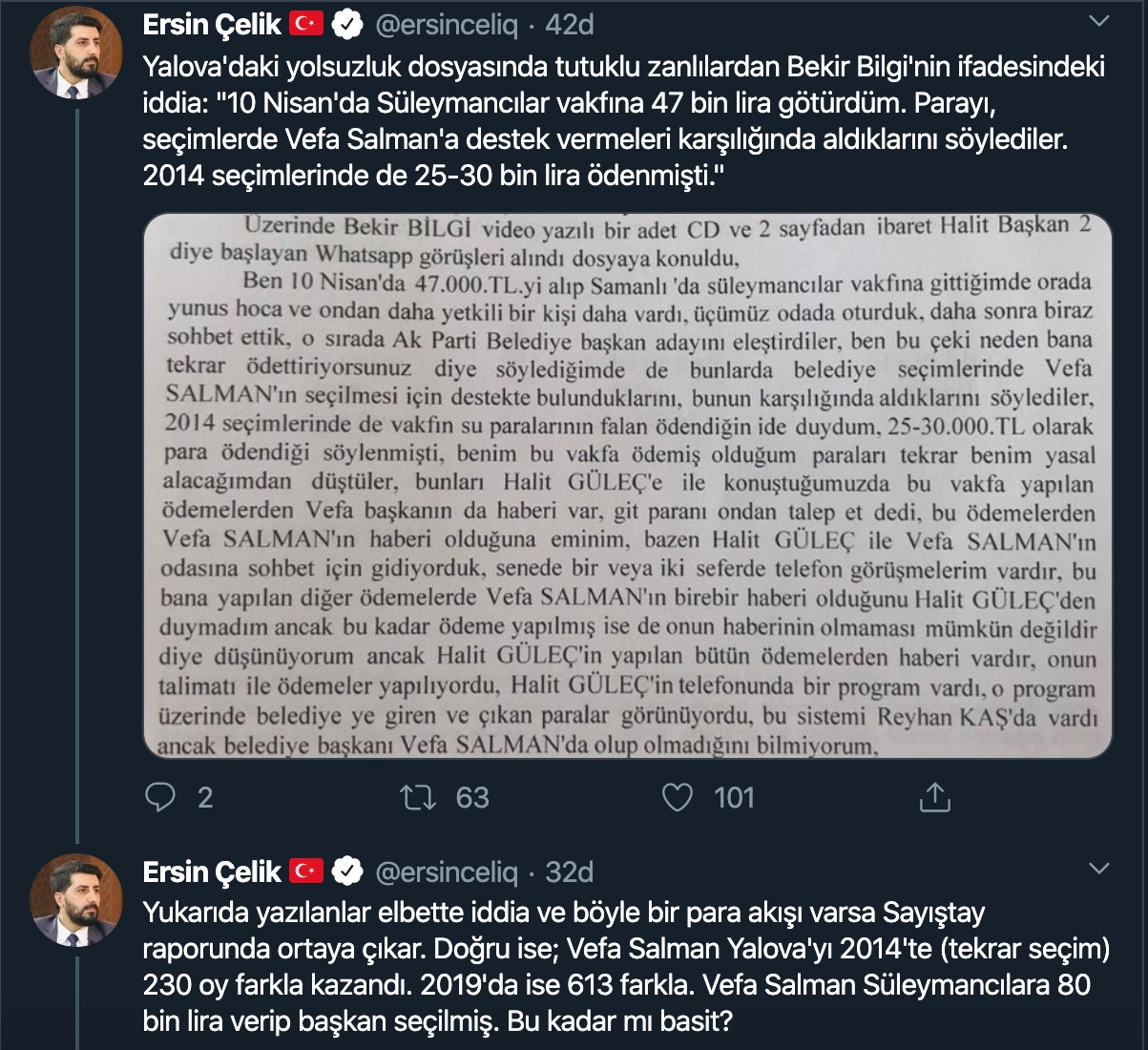Open Ersin Çelik name on first tweet
Image resolution: width=1148 pixels, height=1050 pixels.
click(x=212, y=24)
